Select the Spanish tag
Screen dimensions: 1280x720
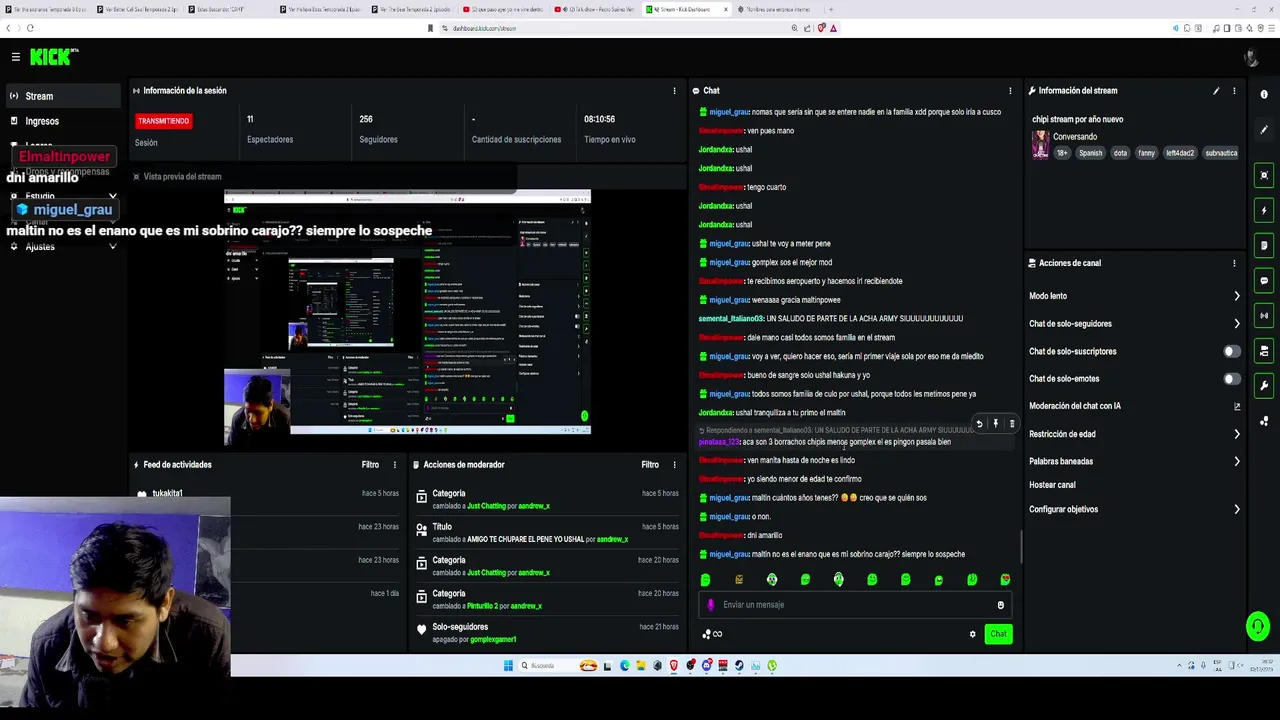coord(1090,153)
